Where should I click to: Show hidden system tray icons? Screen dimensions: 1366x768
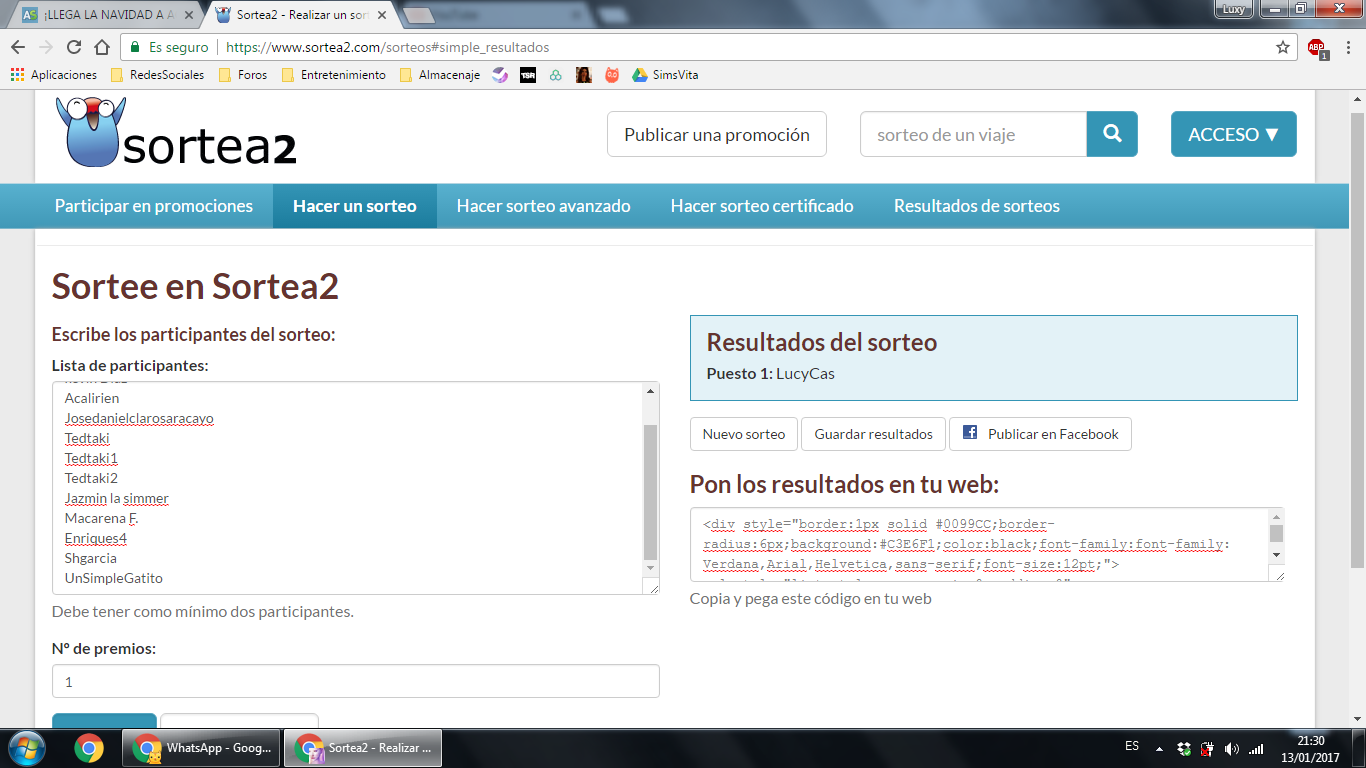coord(1159,748)
